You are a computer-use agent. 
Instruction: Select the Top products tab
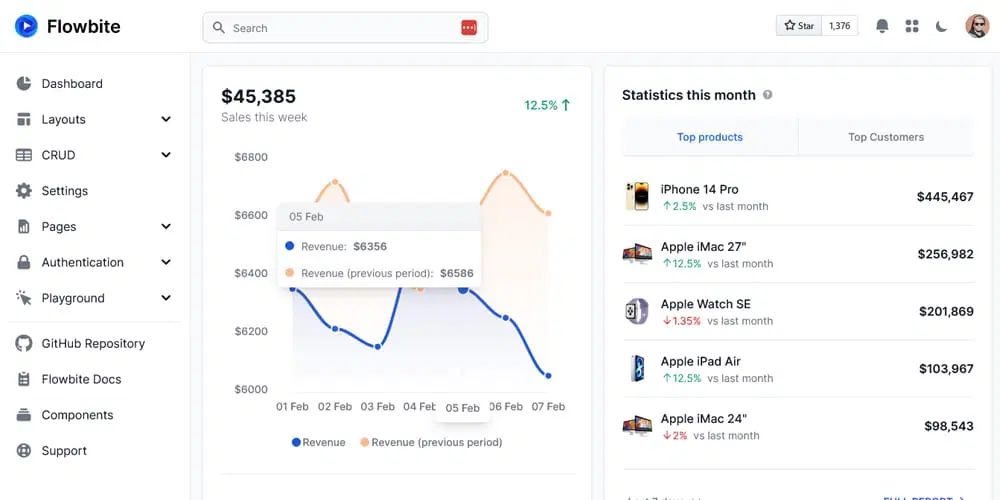coord(710,137)
